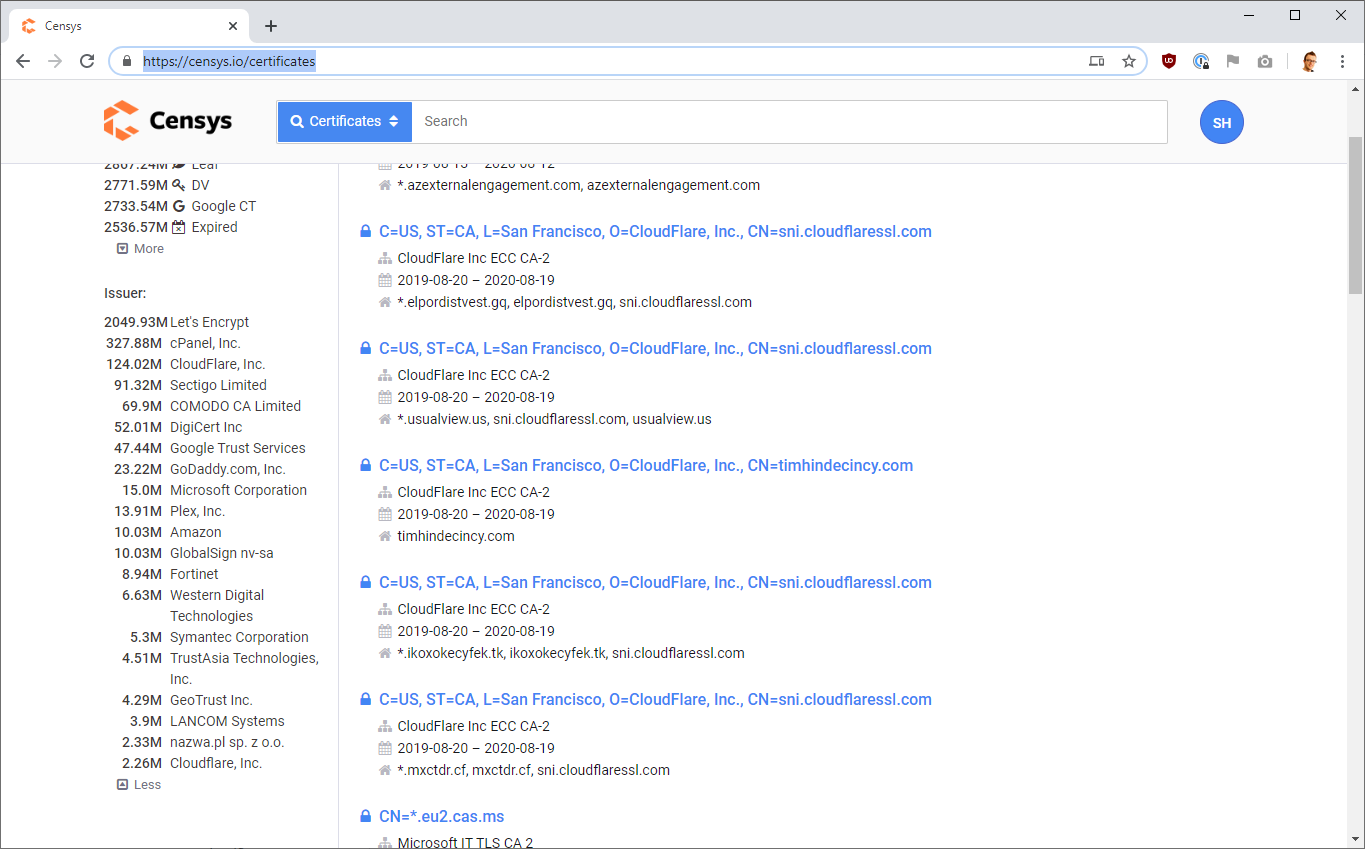Filter issuer by Amazon
The height and width of the screenshot is (849, 1365).
(196, 532)
